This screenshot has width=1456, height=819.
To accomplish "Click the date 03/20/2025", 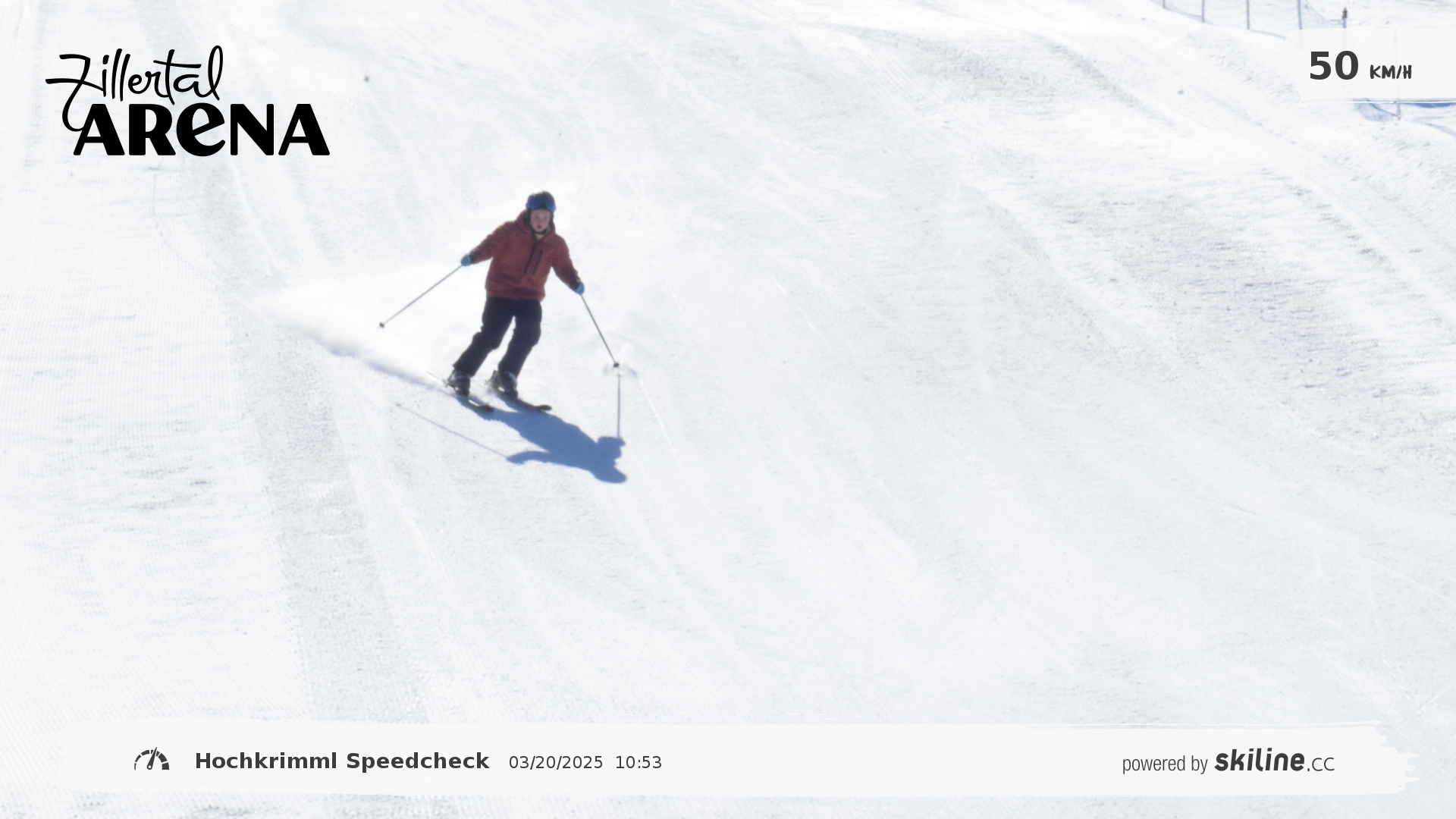I will pyautogui.click(x=556, y=763).
